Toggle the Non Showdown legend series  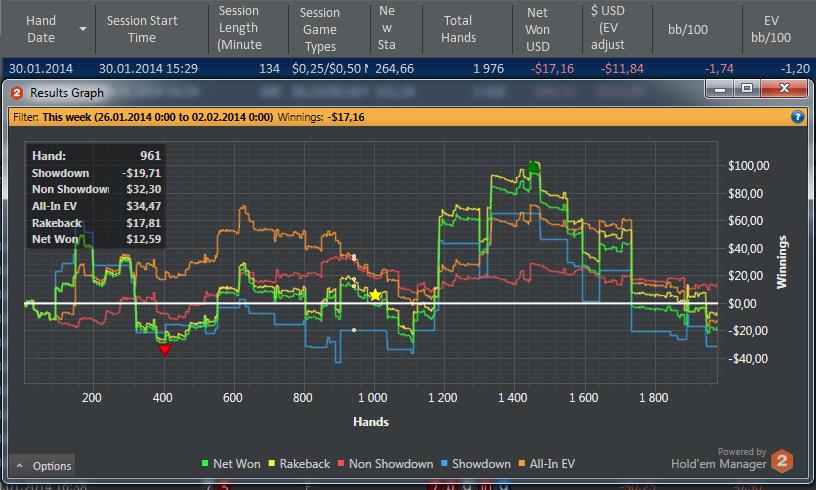pos(386,463)
